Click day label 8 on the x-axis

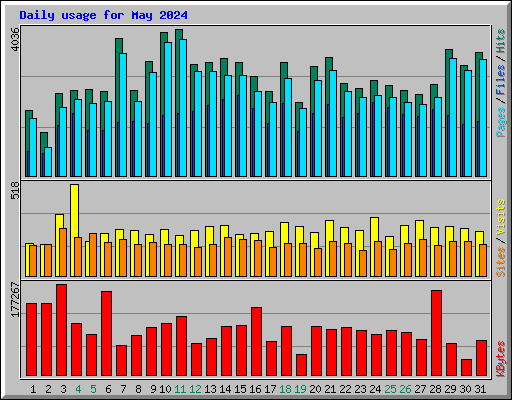click(x=138, y=389)
